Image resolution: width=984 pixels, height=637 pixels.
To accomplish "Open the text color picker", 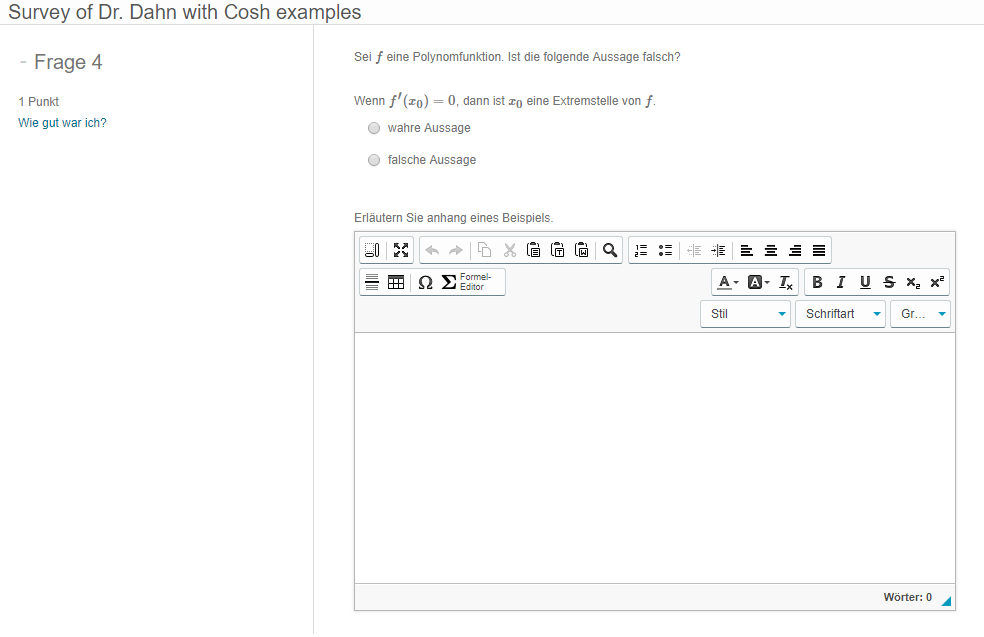I will coord(728,282).
